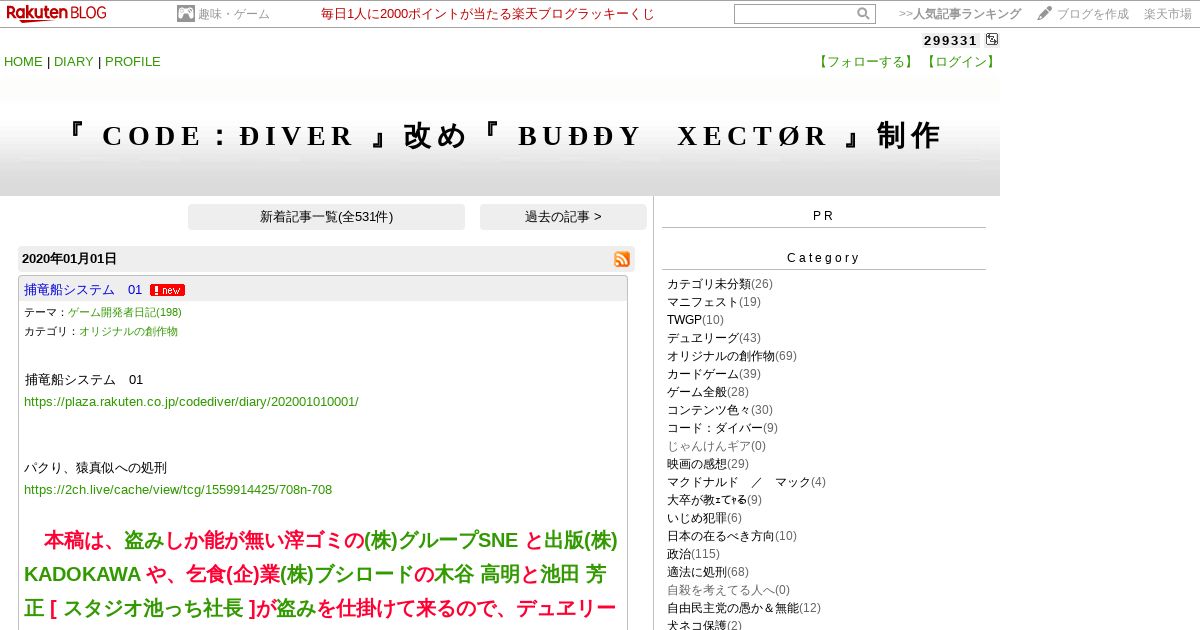
Task: Select sidebar オリジナルの創作物(69) category
Action: [721, 356]
